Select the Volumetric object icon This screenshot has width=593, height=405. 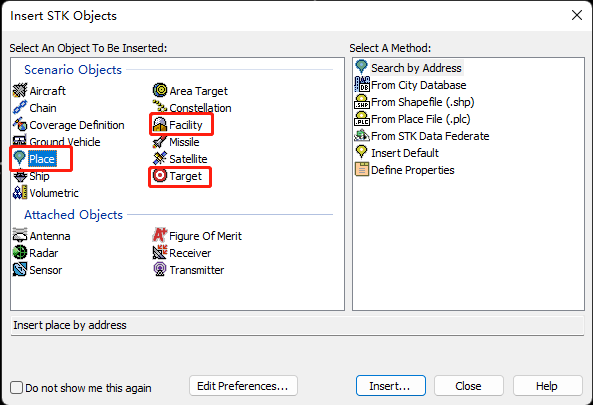tap(20, 192)
